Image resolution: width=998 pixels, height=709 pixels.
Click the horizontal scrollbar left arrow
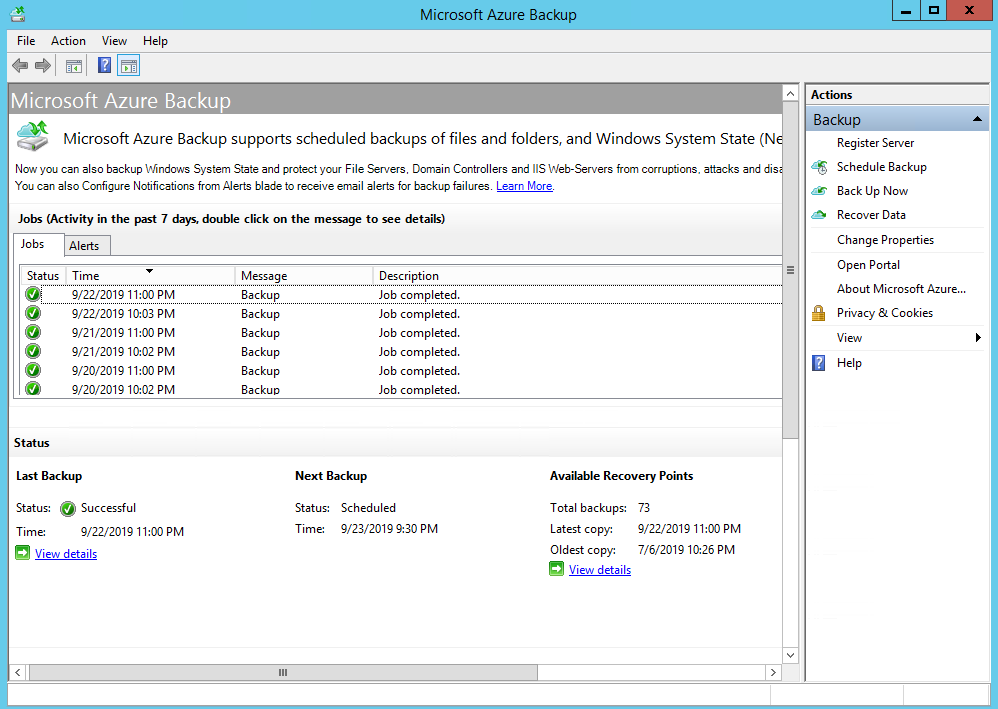[x=18, y=672]
